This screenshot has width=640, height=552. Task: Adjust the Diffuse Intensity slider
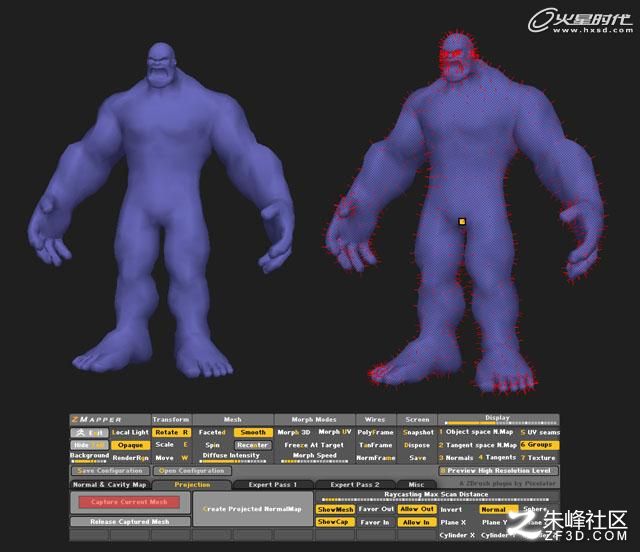click(232, 457)
